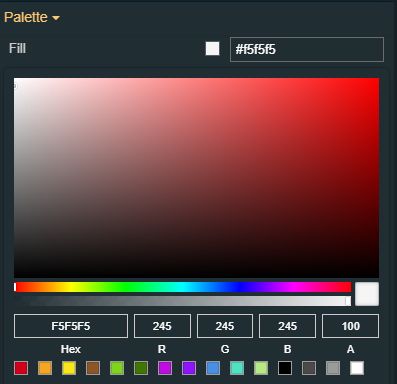Click the B value input field
Viewport: 397px width, 384px height.
point(287,326)
